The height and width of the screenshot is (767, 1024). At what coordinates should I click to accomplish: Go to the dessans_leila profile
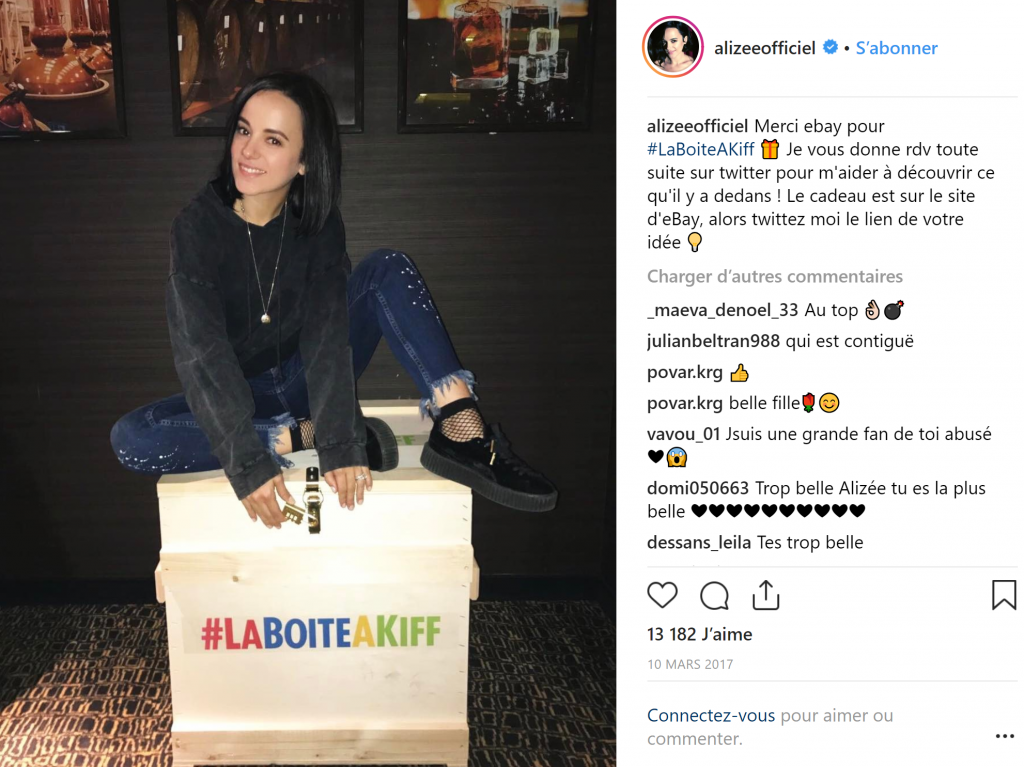699,542
